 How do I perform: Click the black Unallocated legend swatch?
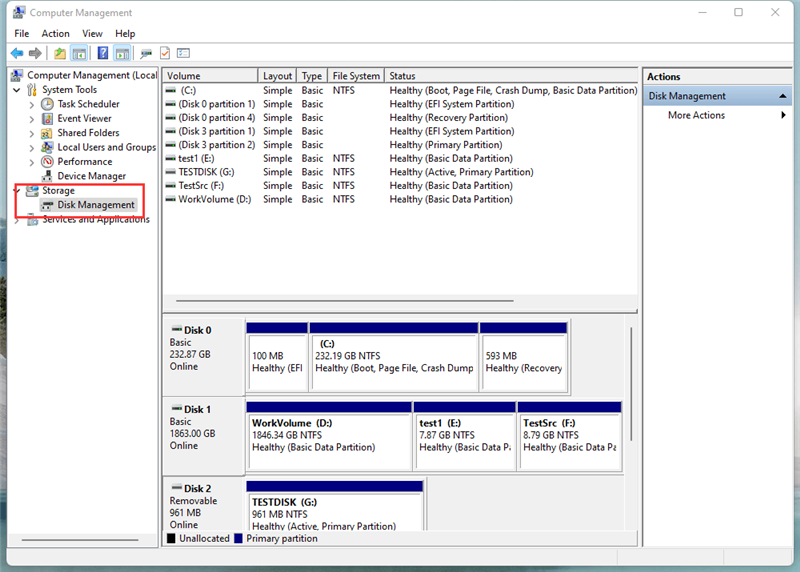(171, 538)
